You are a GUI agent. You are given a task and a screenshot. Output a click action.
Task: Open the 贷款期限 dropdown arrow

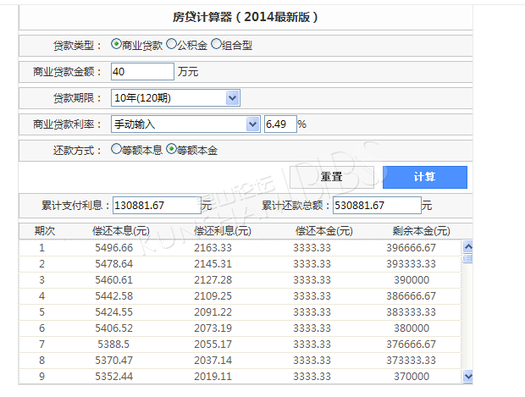point(232,98)
